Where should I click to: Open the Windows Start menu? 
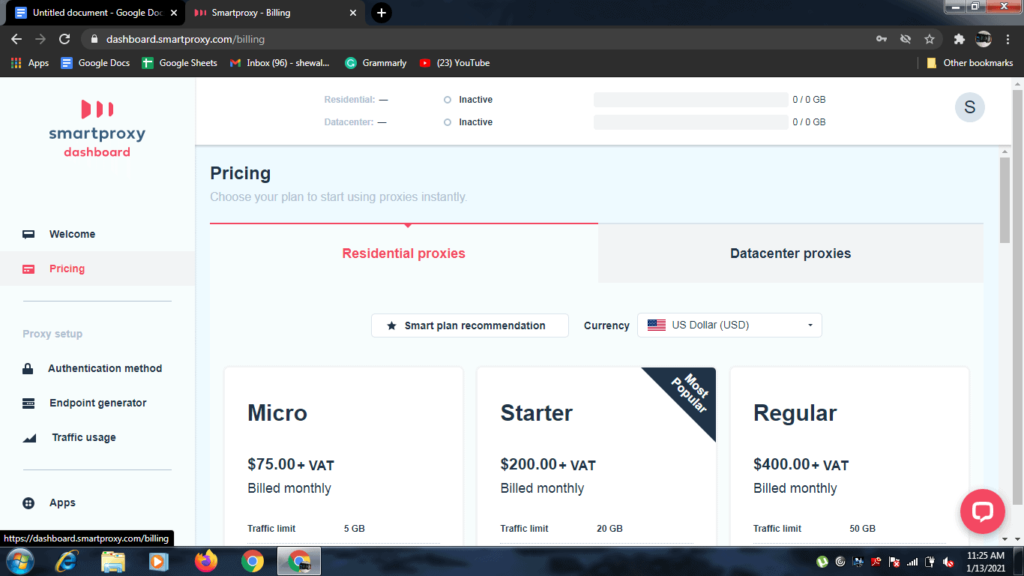point(20,562)
